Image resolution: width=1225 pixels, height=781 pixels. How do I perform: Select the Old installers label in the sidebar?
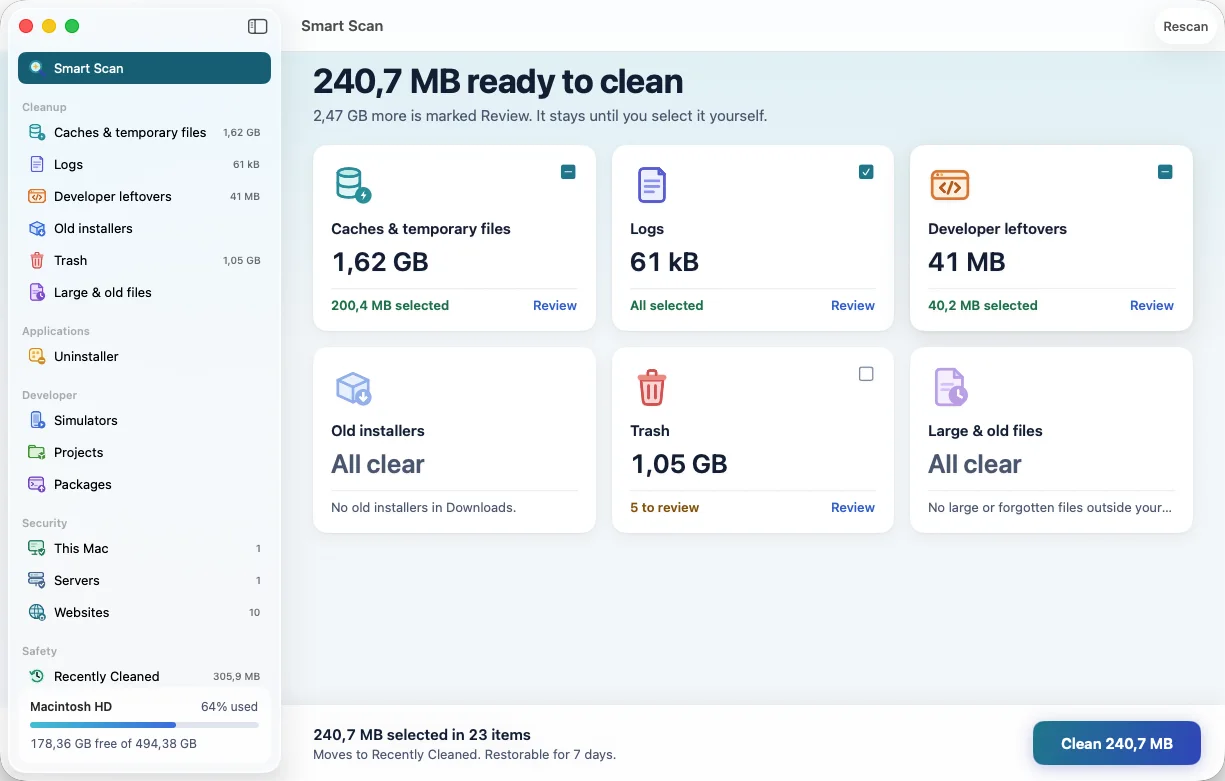(x=93, y=228)
